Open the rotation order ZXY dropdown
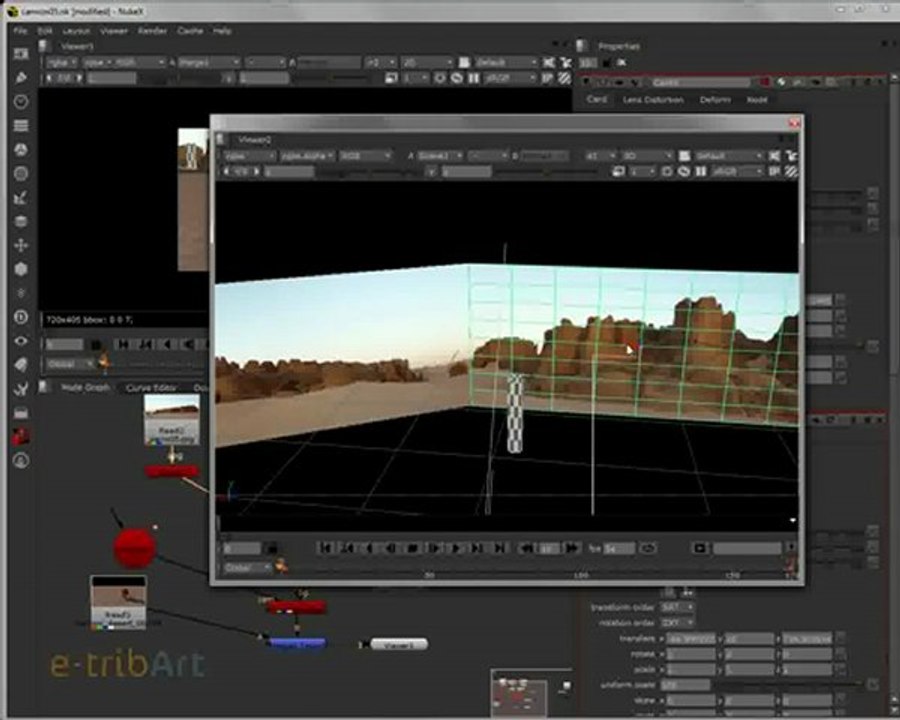Image resolution: width=900 pixels, height=720 pixels. tap(677, 622)
